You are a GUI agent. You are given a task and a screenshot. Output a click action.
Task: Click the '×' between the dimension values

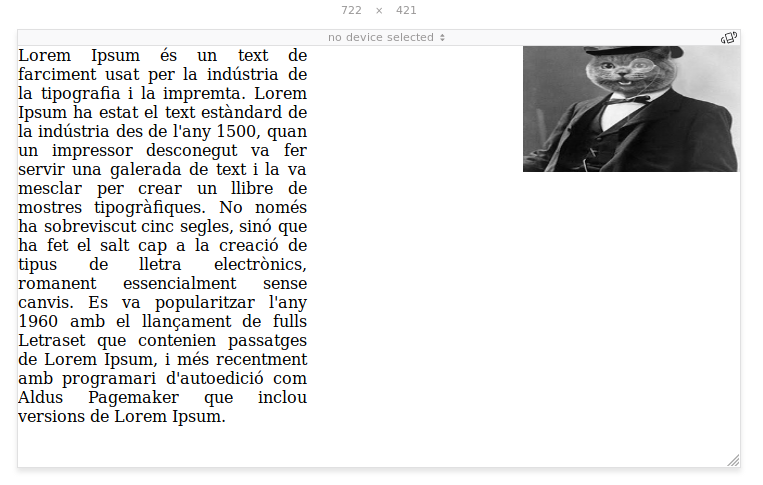[379, 10]
